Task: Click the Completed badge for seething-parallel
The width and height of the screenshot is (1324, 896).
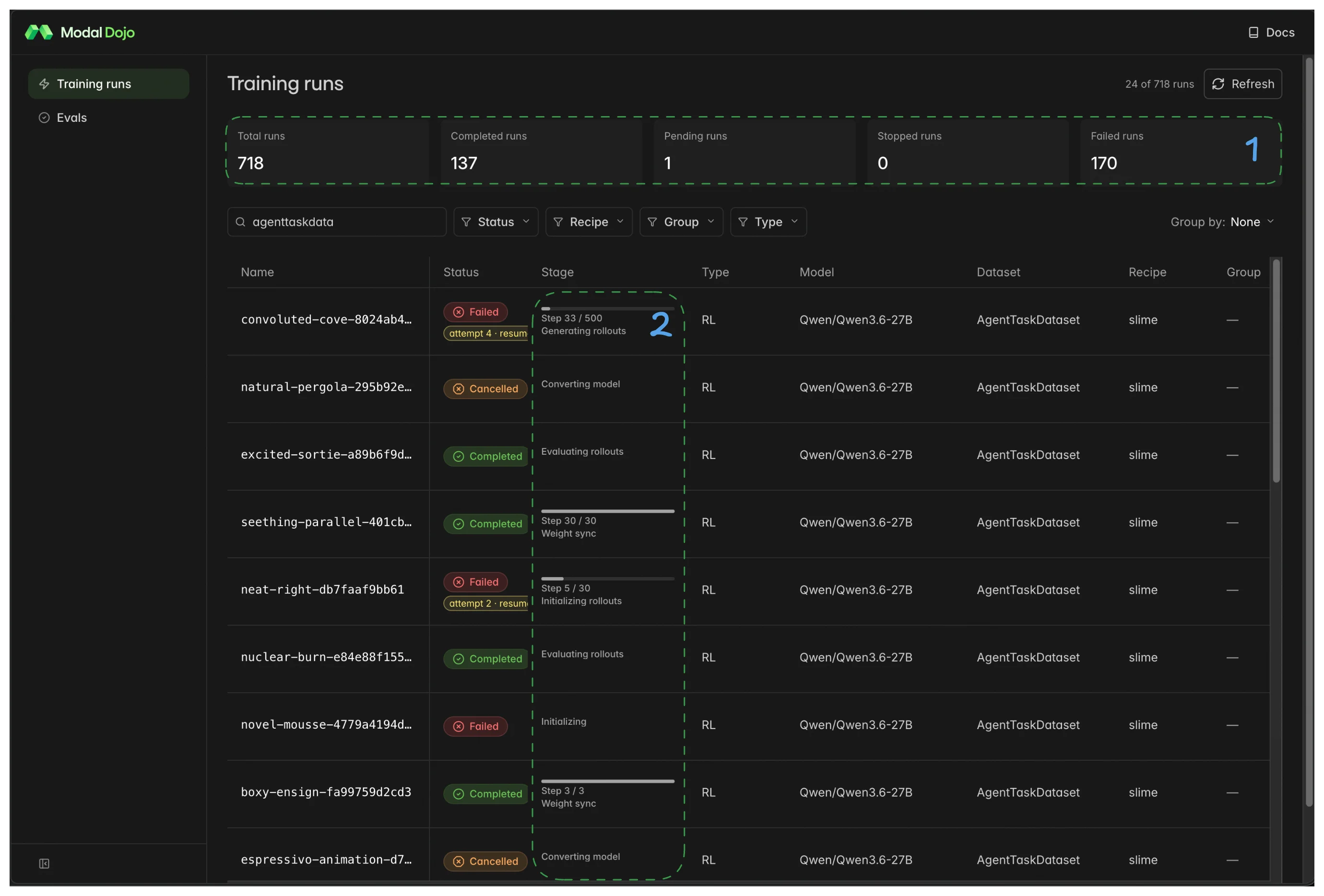Action: [486, 524]
